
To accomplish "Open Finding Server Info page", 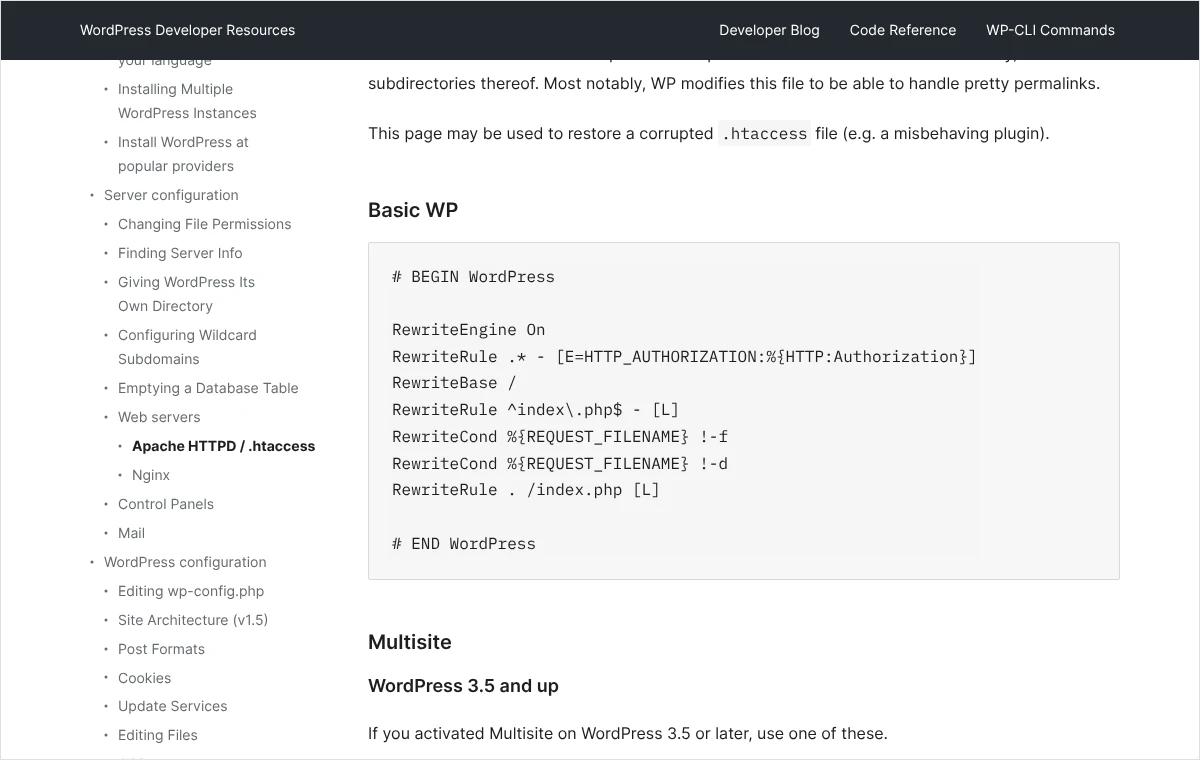I will tap(180, 253).
